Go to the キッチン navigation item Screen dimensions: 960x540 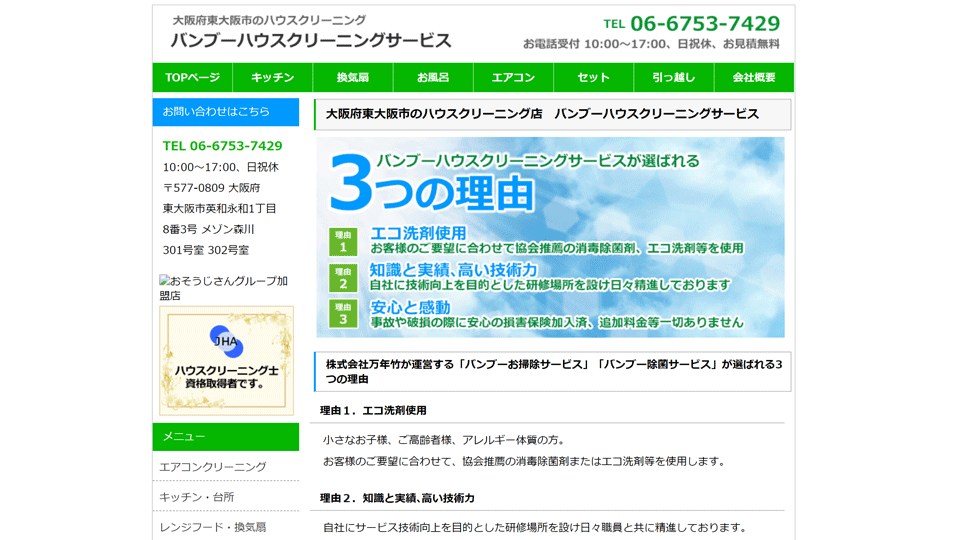[x=272, y=78]
